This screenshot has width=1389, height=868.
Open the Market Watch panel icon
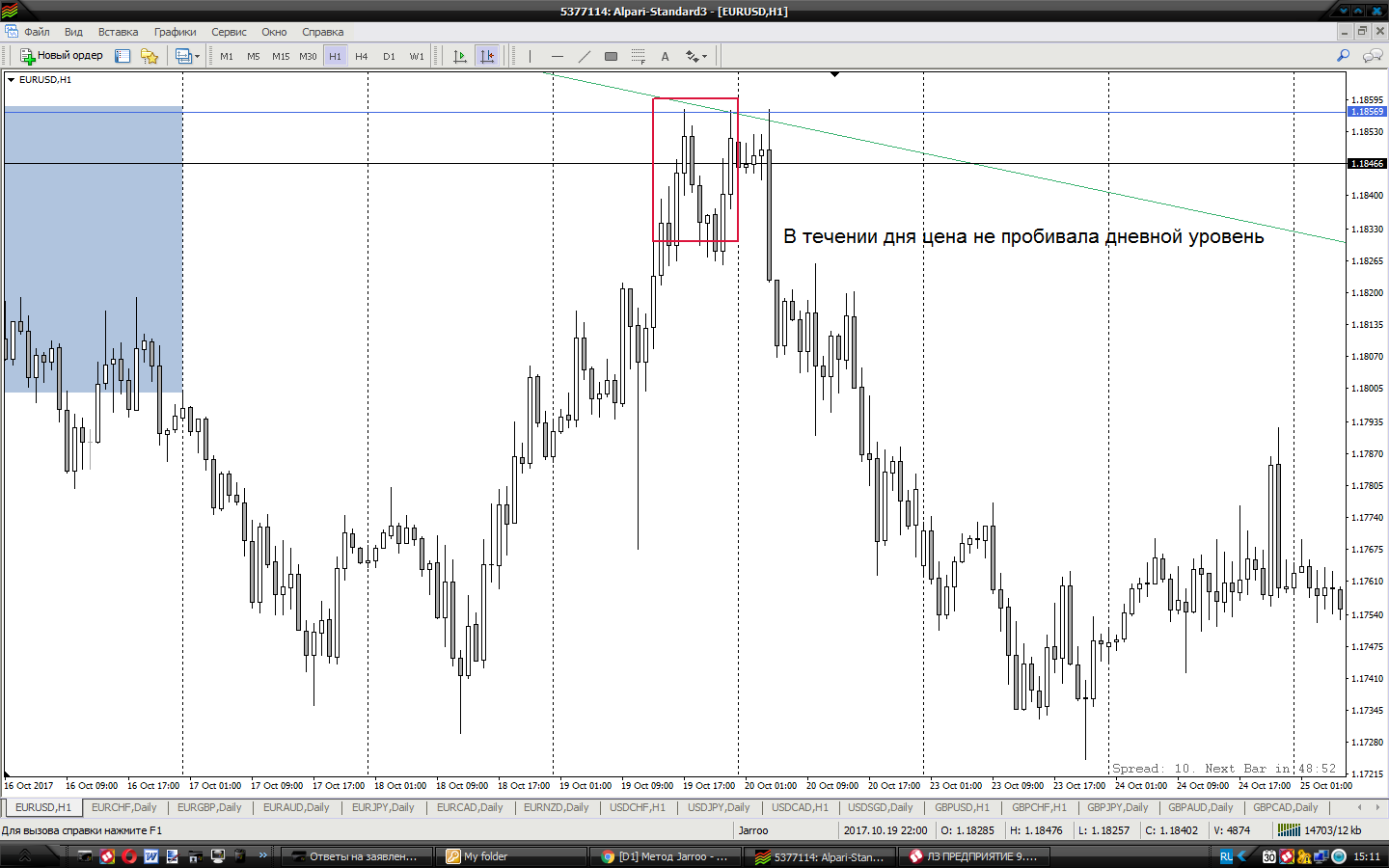(x=123, y=56)
